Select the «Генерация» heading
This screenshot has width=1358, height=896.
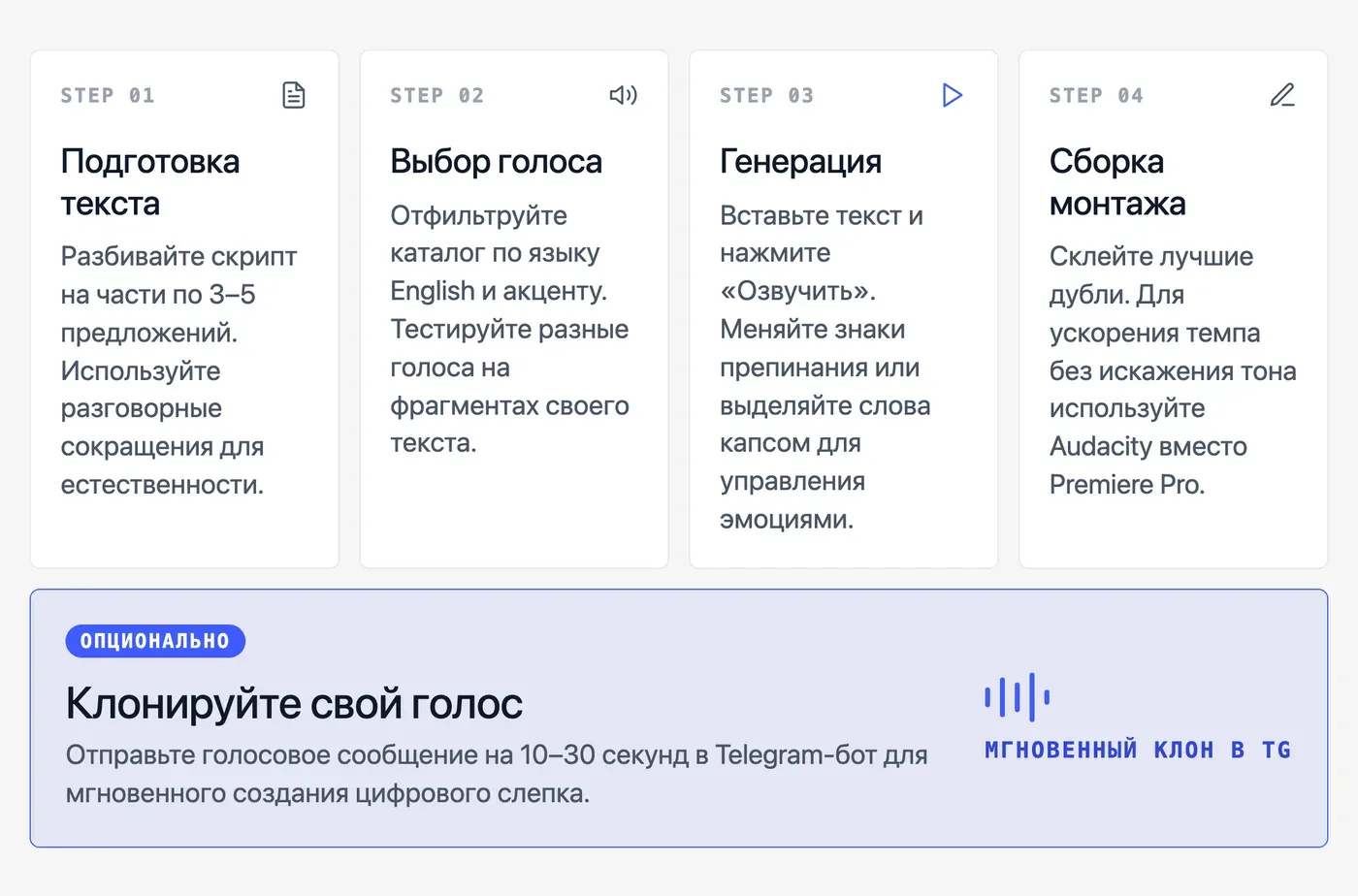click(x=801, y=161)
